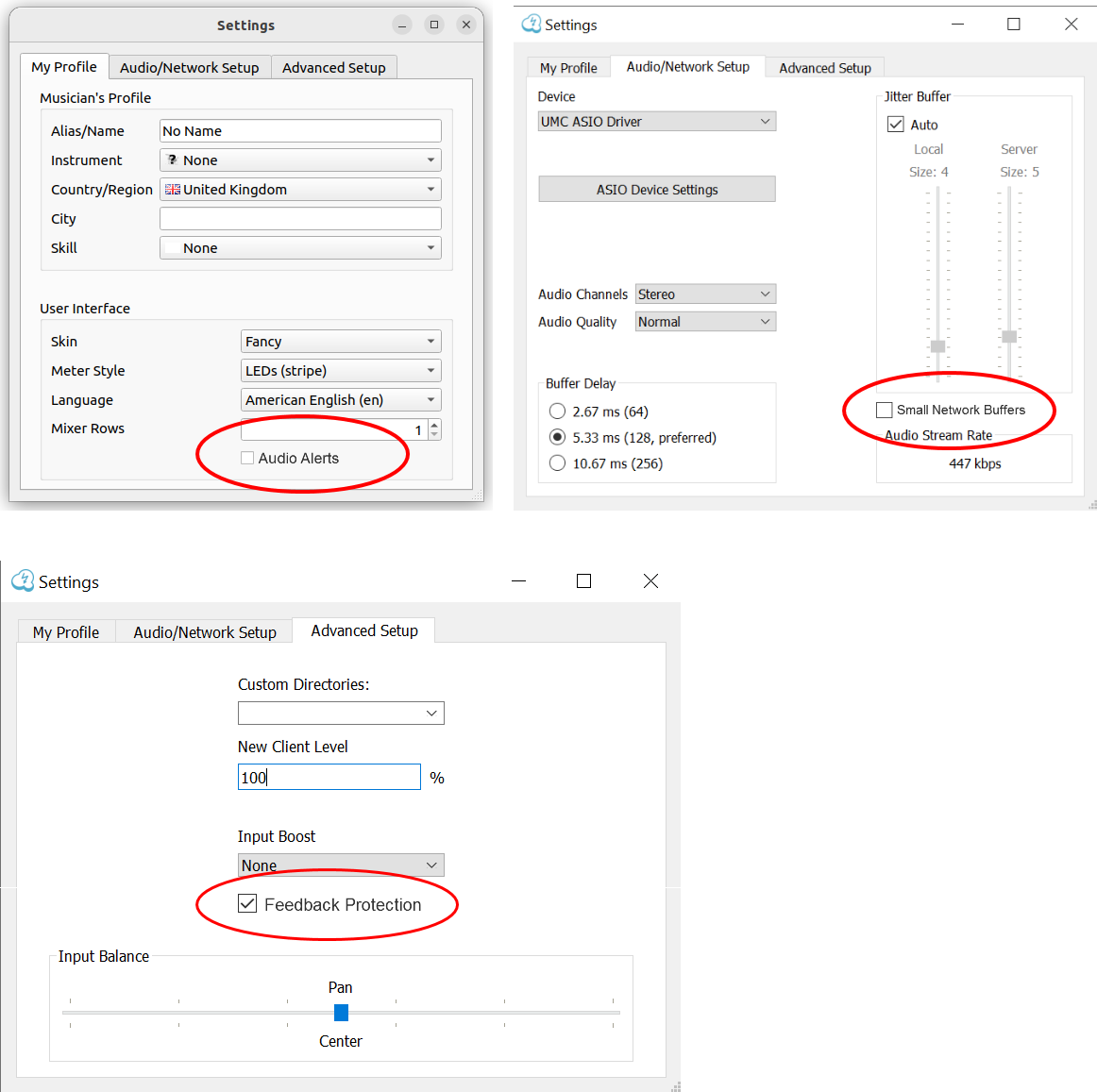Viewport: 1097px width, 1092px height.
Task: Click the UK flag icon in the Country/Region field
Action: tap(172, 190)
